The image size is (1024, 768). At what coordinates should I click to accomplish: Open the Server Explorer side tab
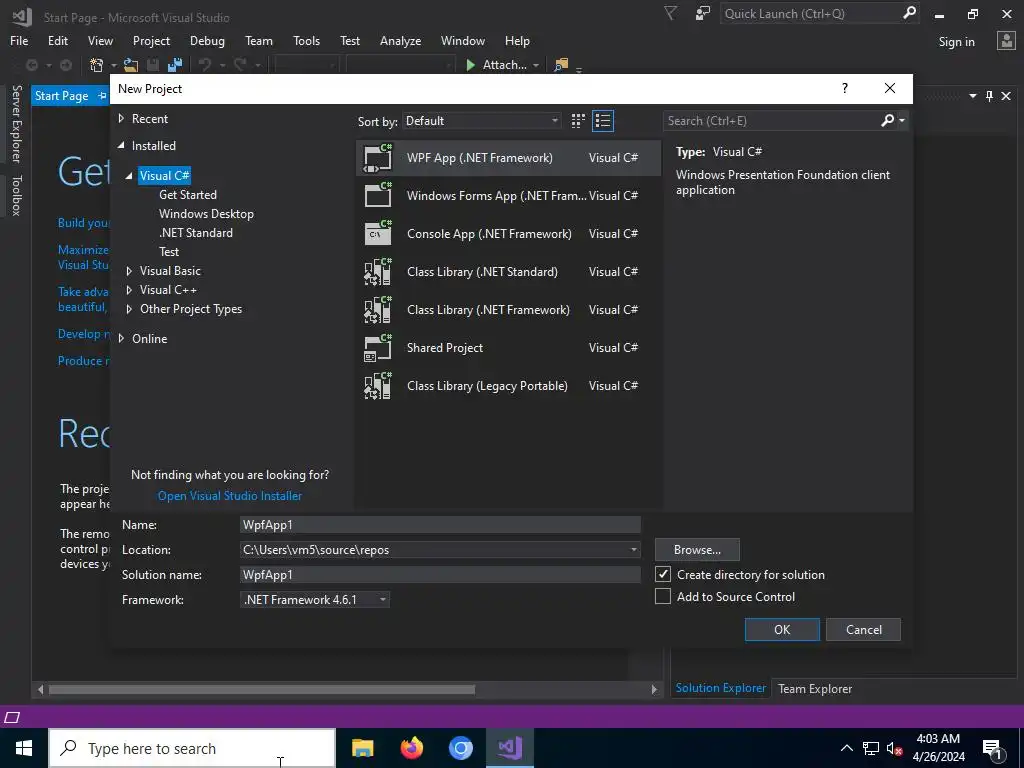[x=16, y=123]
